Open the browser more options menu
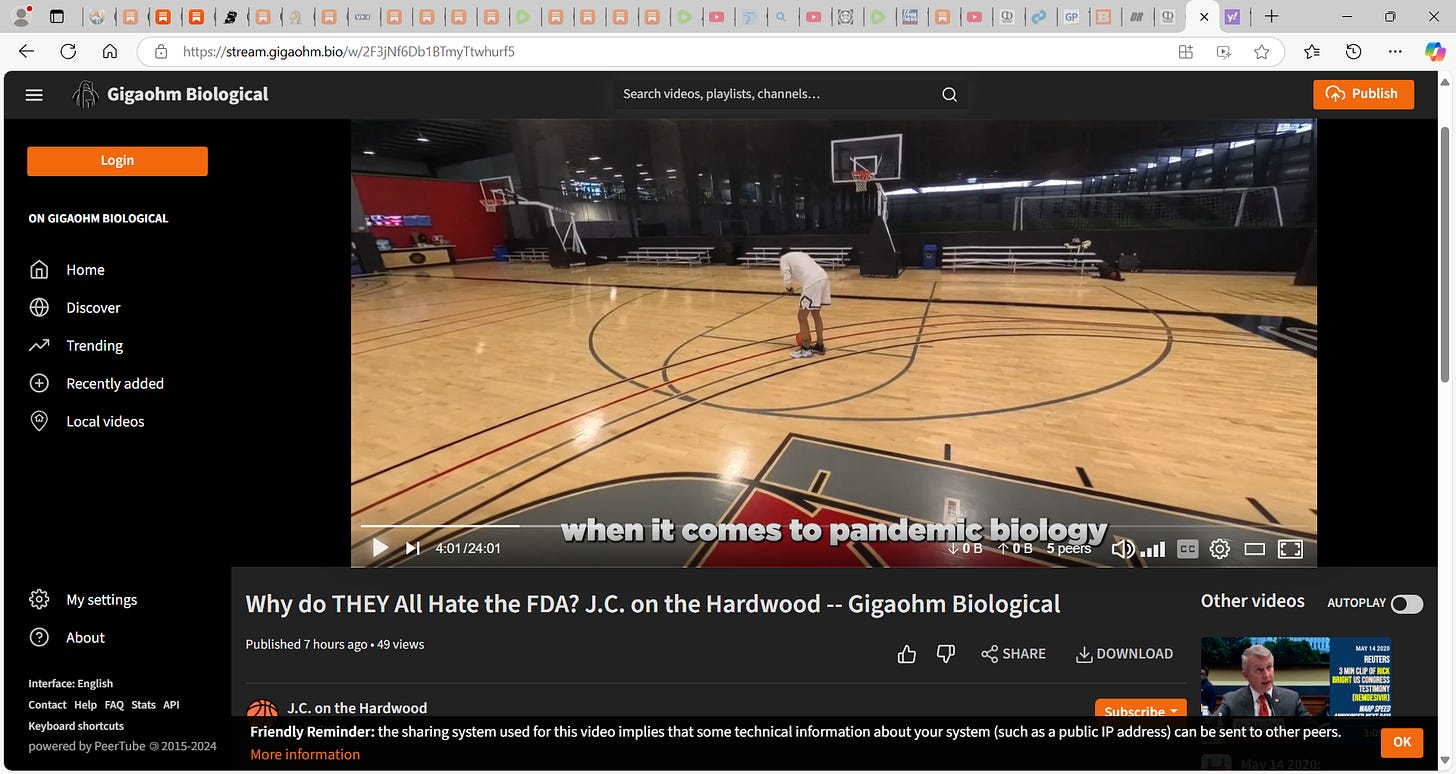 [x=1394, y=52]
